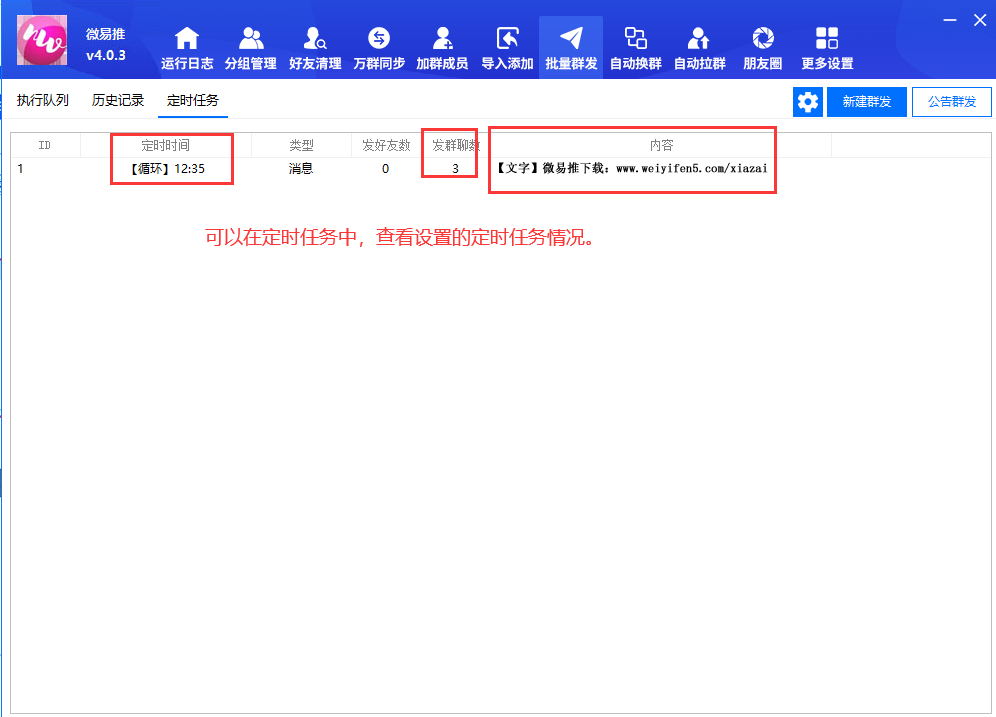Click the 发好友数 value 0
This screenshot has width=996, height=717.
click(386, 169)
